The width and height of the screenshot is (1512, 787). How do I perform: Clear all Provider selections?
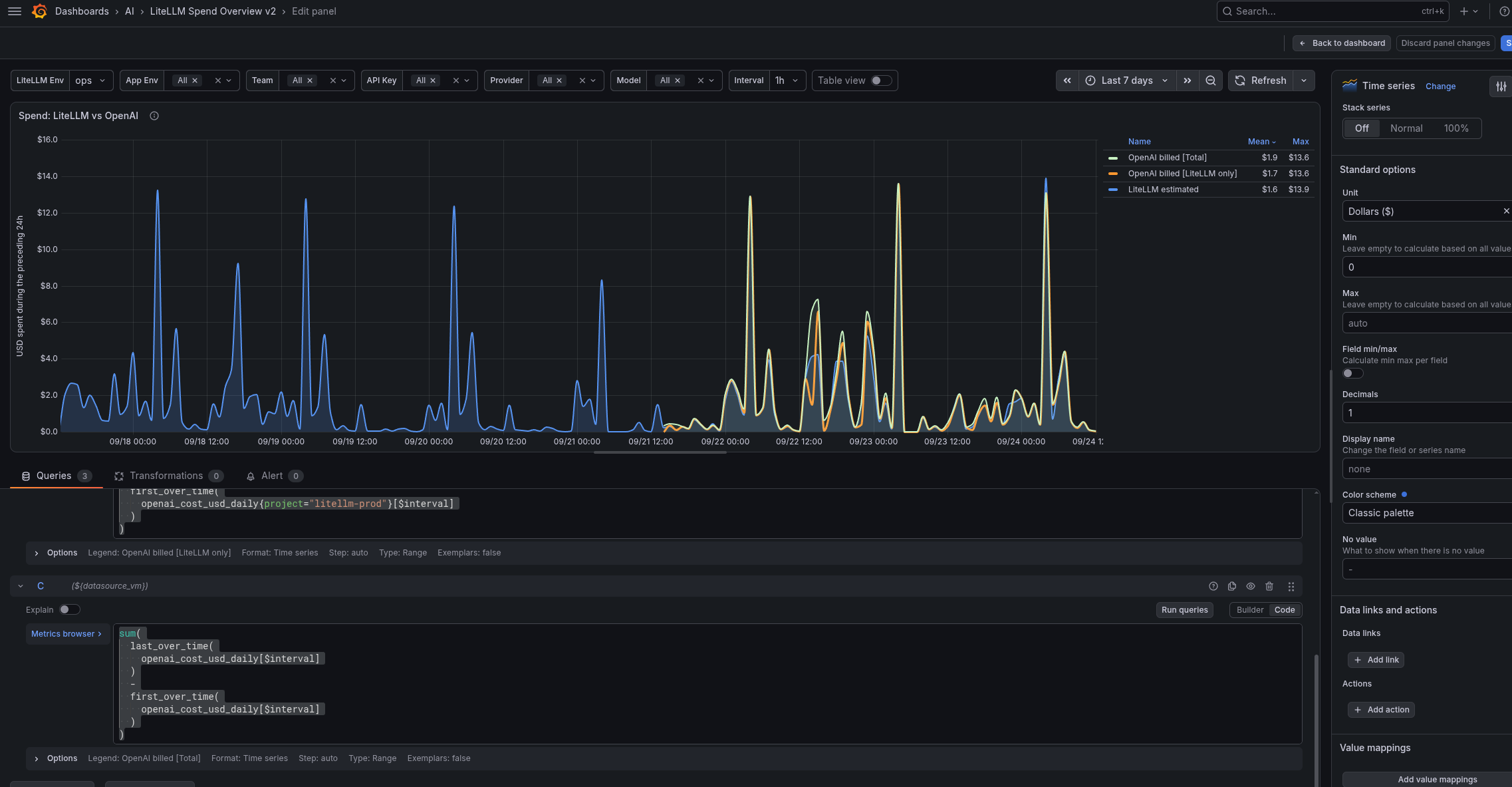pyautogui.click(x=582, y=80)
